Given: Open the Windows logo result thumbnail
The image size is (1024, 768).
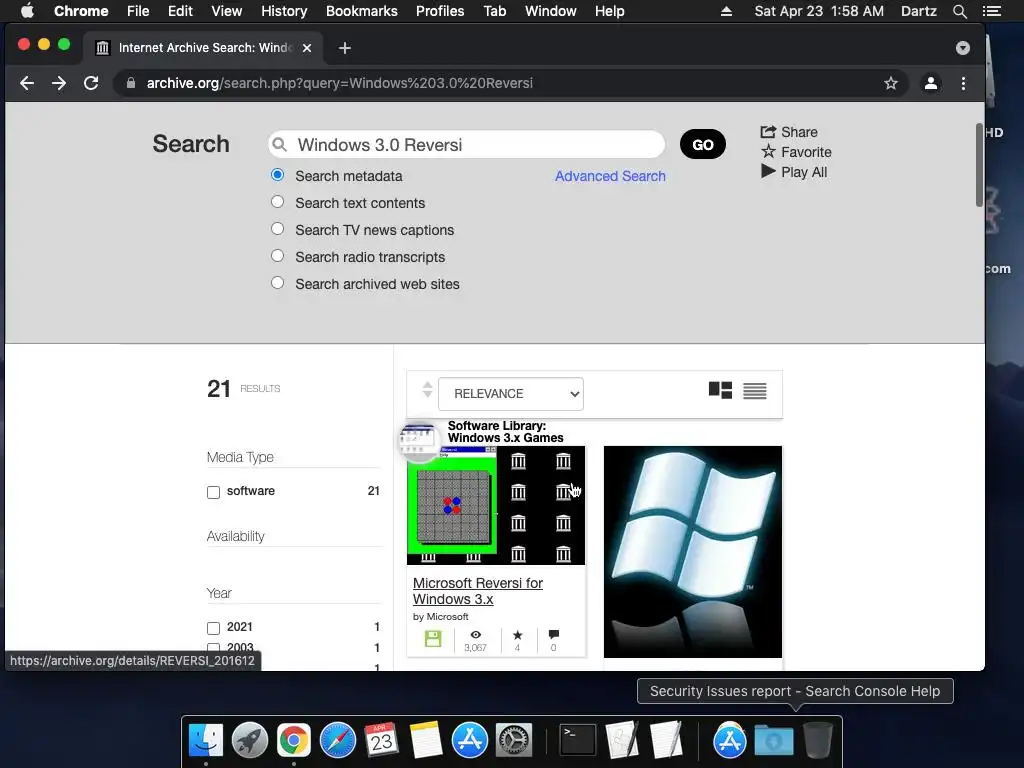Looking at the screenshot, I should 693,552.
